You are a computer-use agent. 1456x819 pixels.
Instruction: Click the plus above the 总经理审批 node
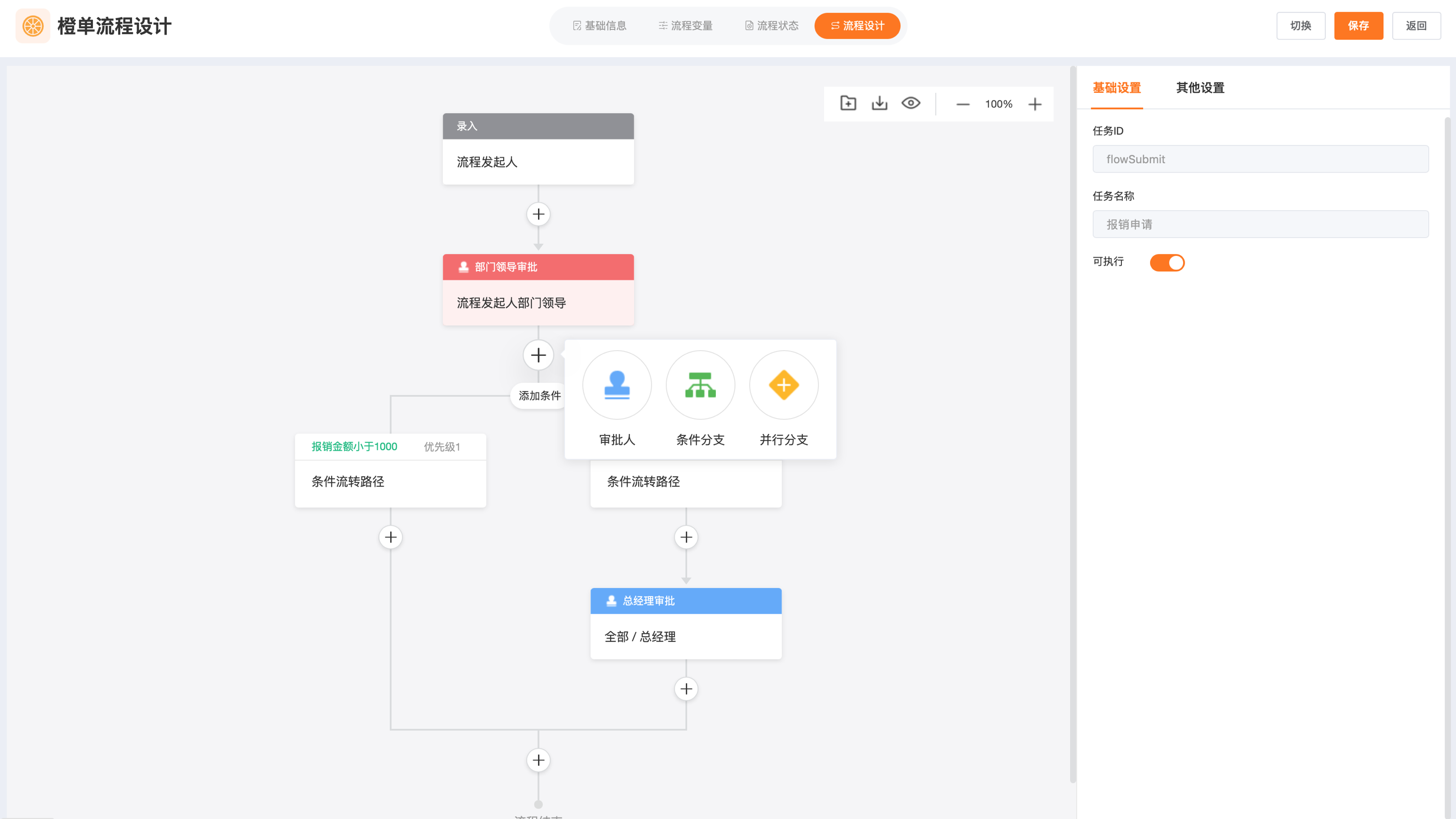(x=686, y=537)
